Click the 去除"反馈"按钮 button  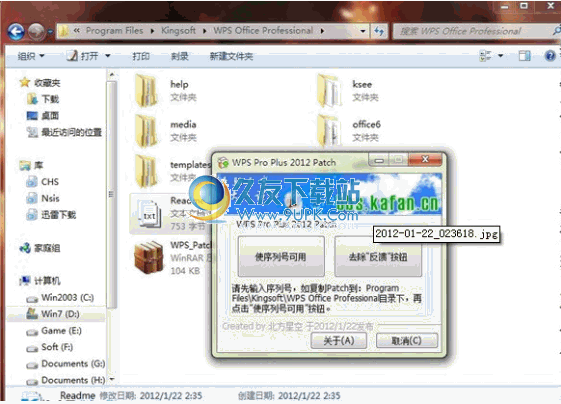(378, 256)
